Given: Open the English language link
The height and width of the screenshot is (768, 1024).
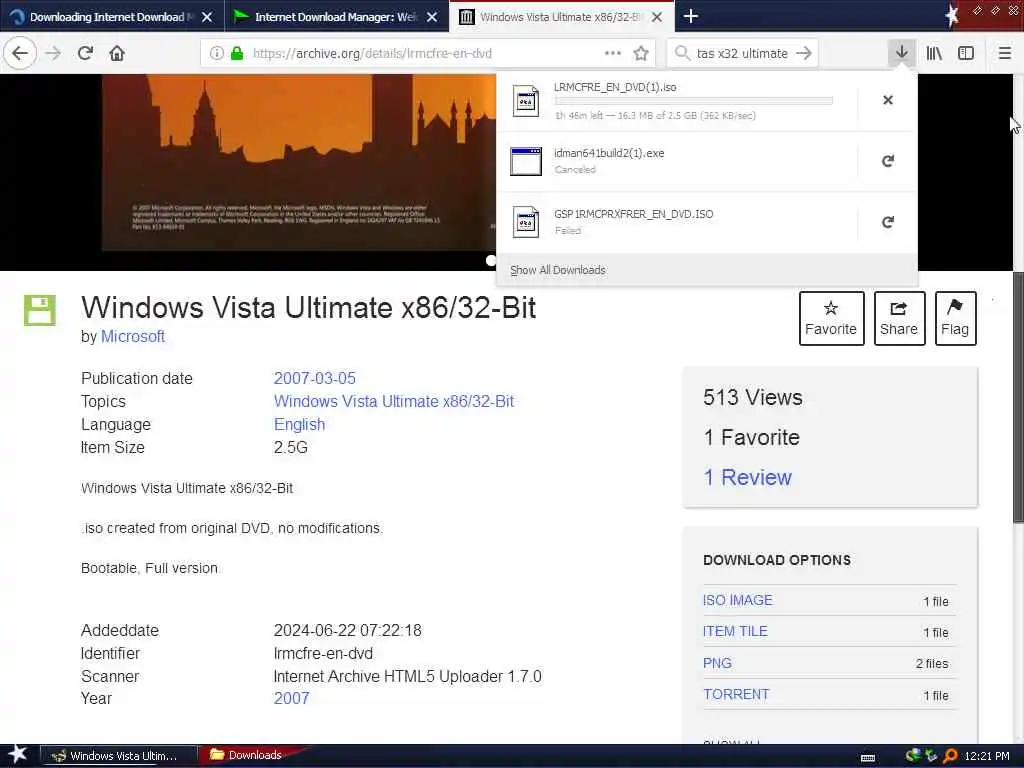Looking at the screenshot, I should (x=299, y=424).
